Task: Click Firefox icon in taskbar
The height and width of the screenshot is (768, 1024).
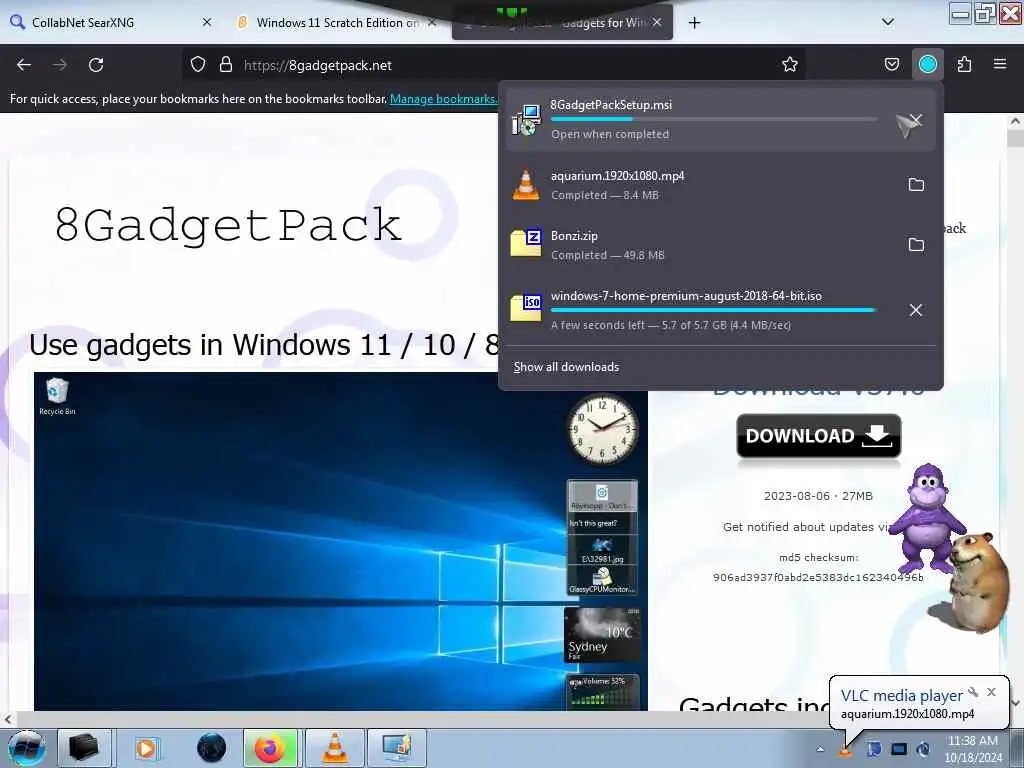Action: 270,748
